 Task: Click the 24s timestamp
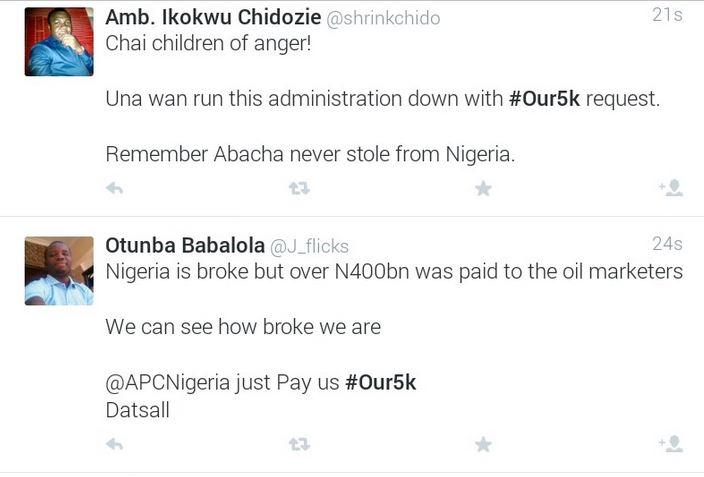coord(667,243)
